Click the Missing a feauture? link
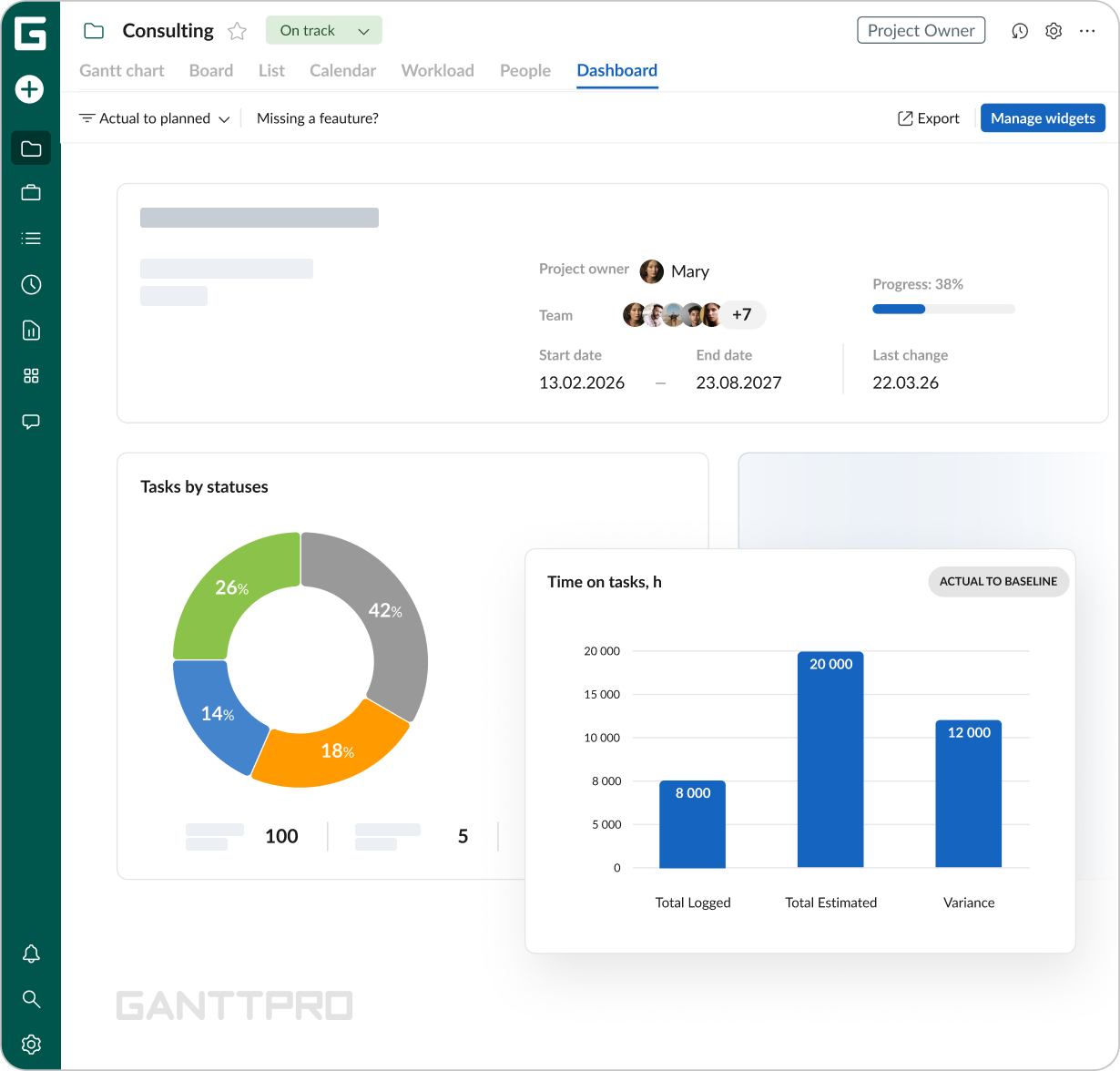1120x1071 pixels. click(x=317, y=118)
